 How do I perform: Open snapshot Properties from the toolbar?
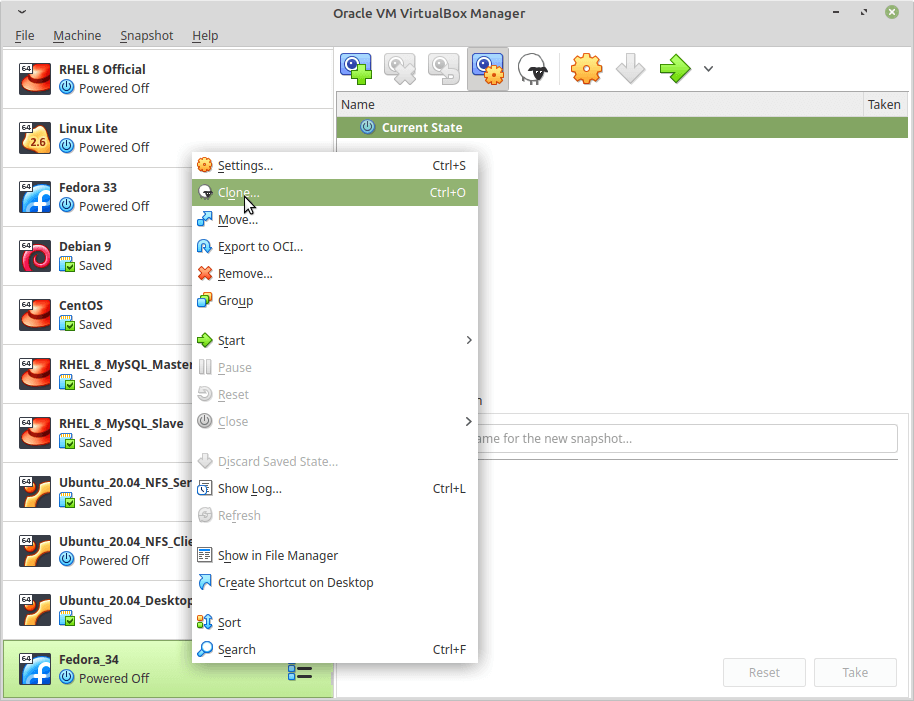tap(488, 69)
